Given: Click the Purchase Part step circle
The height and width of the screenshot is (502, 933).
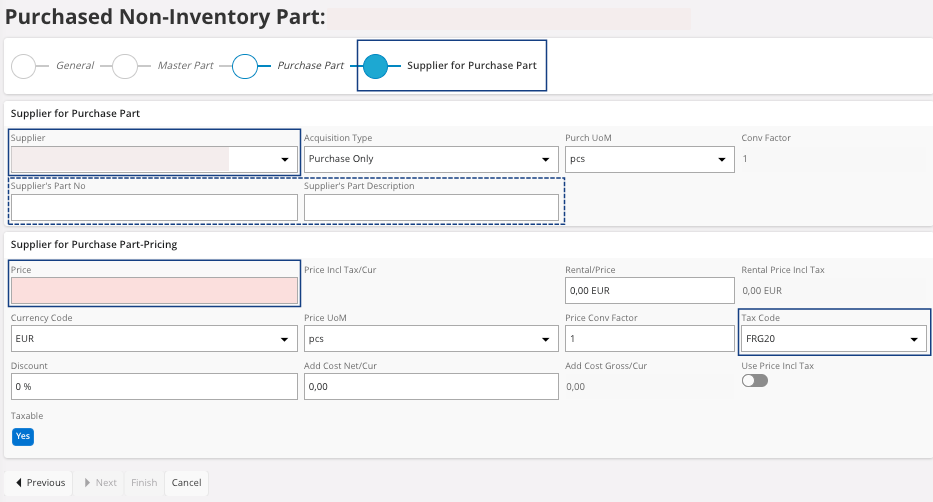Looking at the screenshot, I should coord(245,66).
